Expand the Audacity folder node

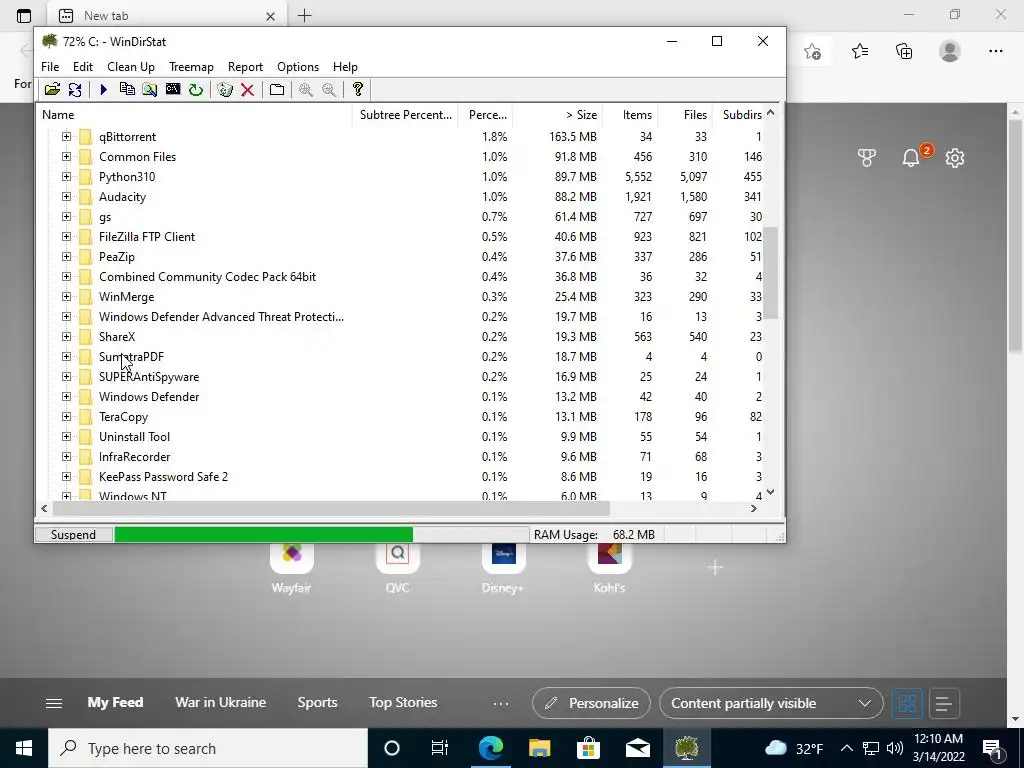[66, 197]
